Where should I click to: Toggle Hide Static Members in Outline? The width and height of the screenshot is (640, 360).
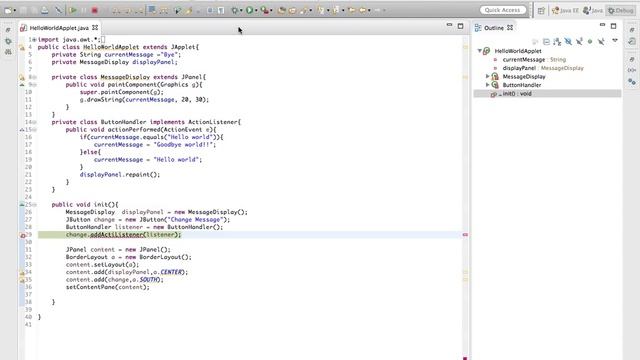[579, 41]
